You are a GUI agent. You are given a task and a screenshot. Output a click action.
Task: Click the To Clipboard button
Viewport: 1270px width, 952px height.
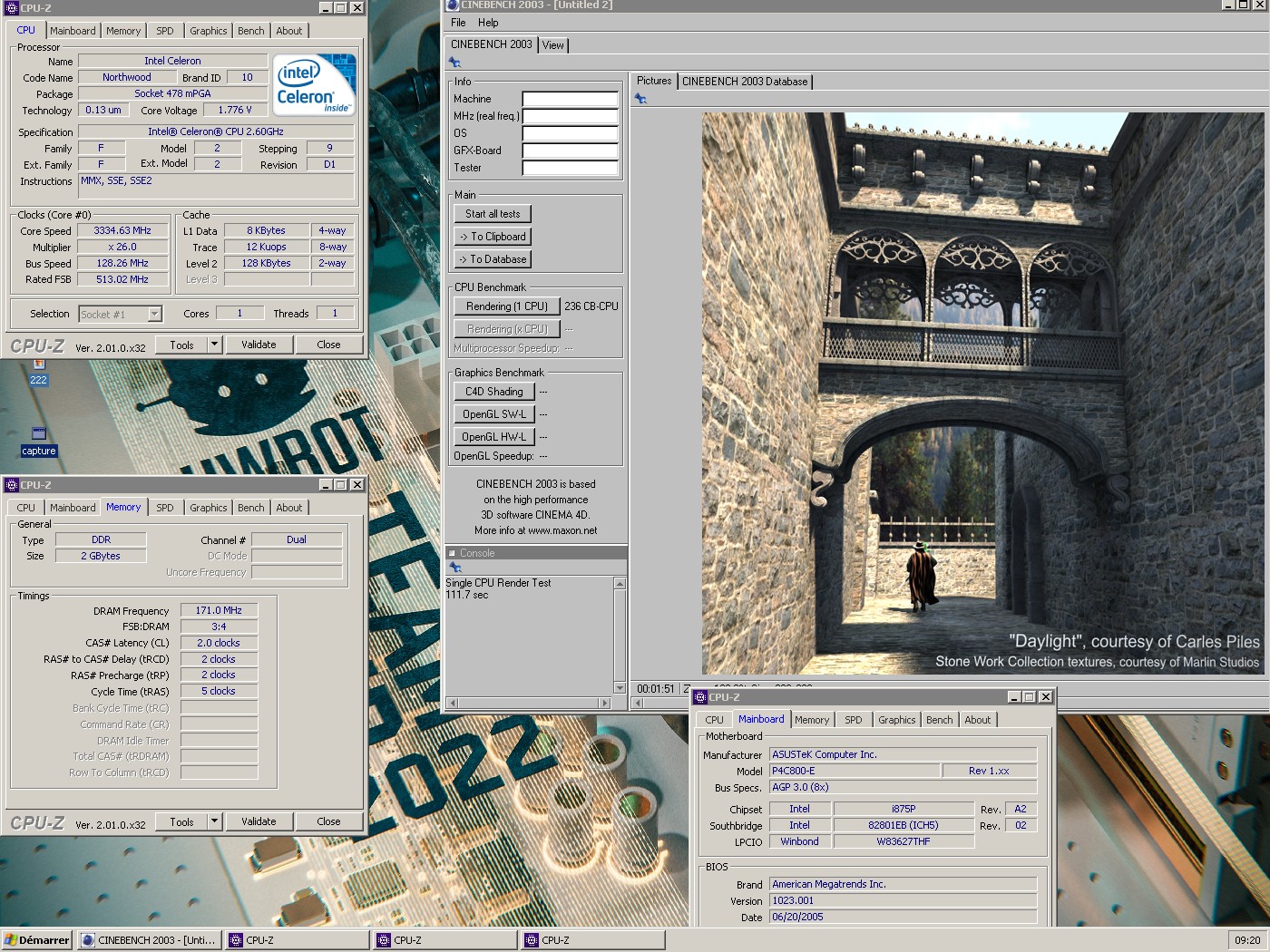pyautogui.click(x=493, y=237)
